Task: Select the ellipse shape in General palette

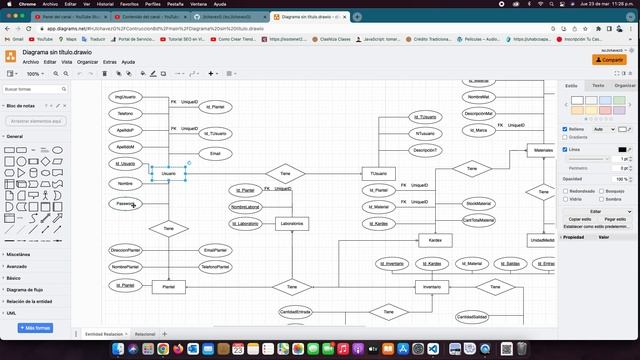Action: coord(58,150)
